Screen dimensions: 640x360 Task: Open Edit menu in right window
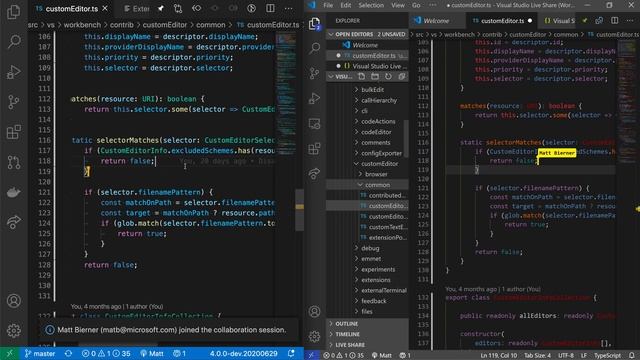tap(346, 5)
